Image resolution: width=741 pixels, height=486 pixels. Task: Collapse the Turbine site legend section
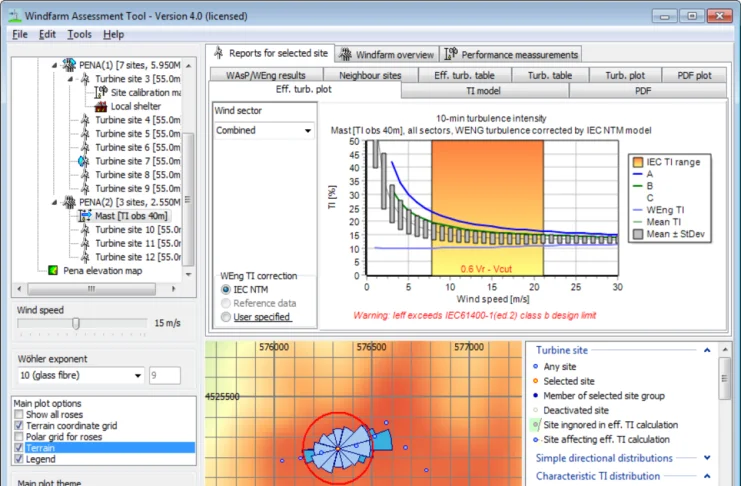click(707, 351)
